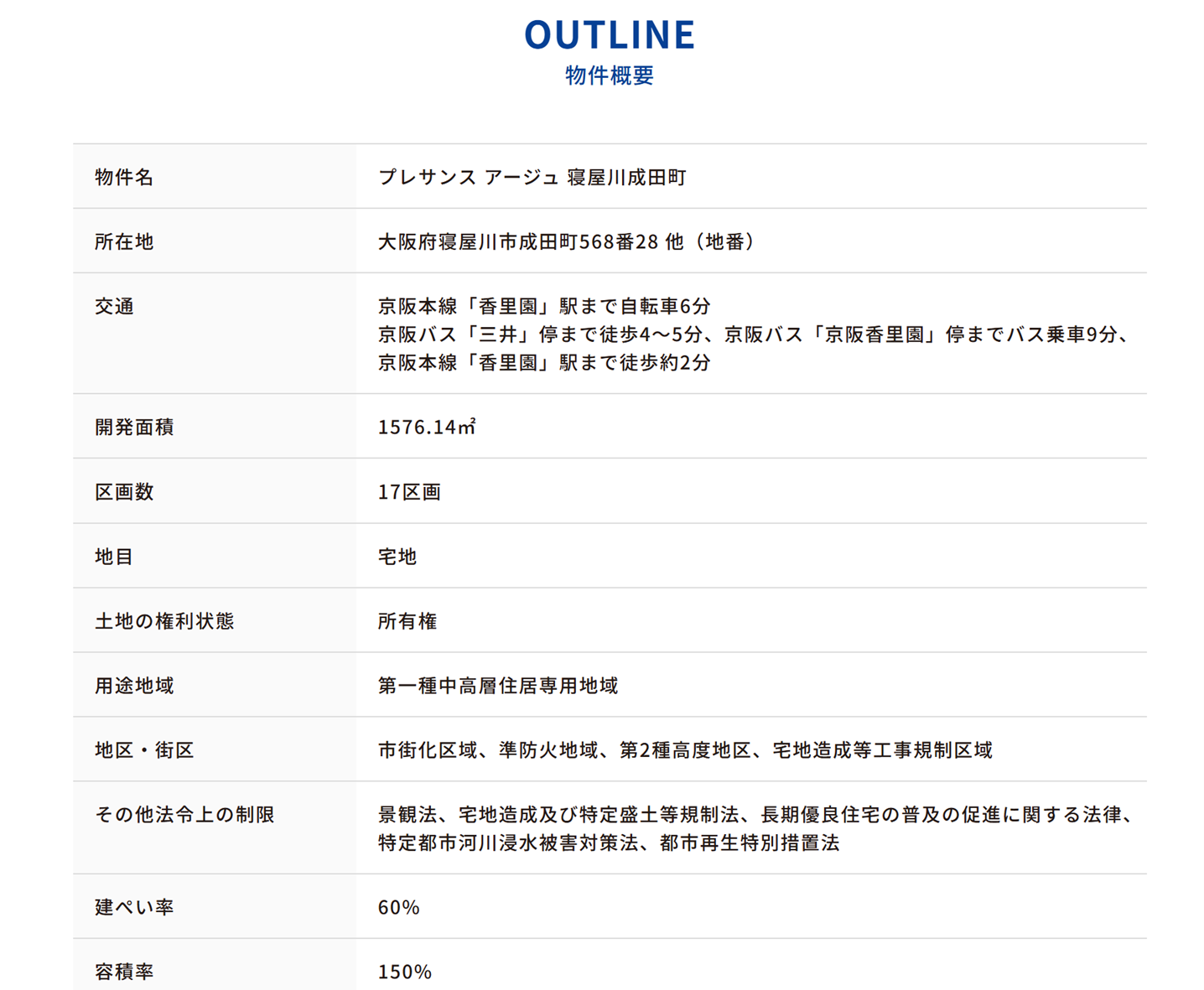Click the "土地の権利状態" row label
Screen dimensions: 1204x990
tap(164, 620)
